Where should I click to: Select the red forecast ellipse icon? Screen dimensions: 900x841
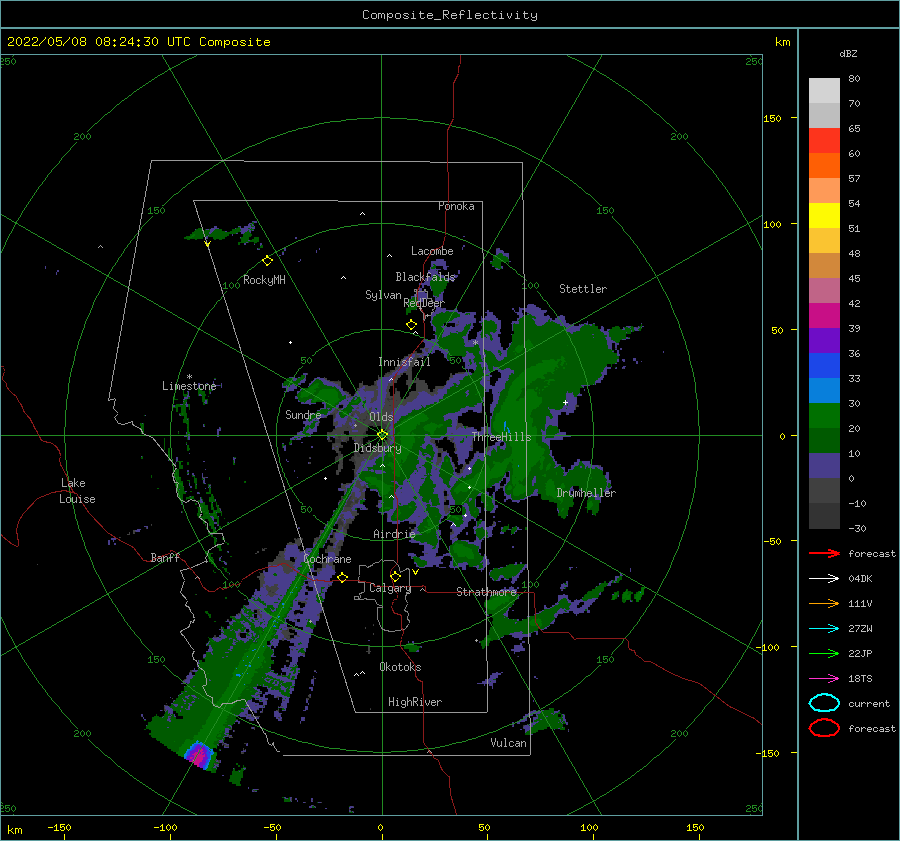click(824, 728)
